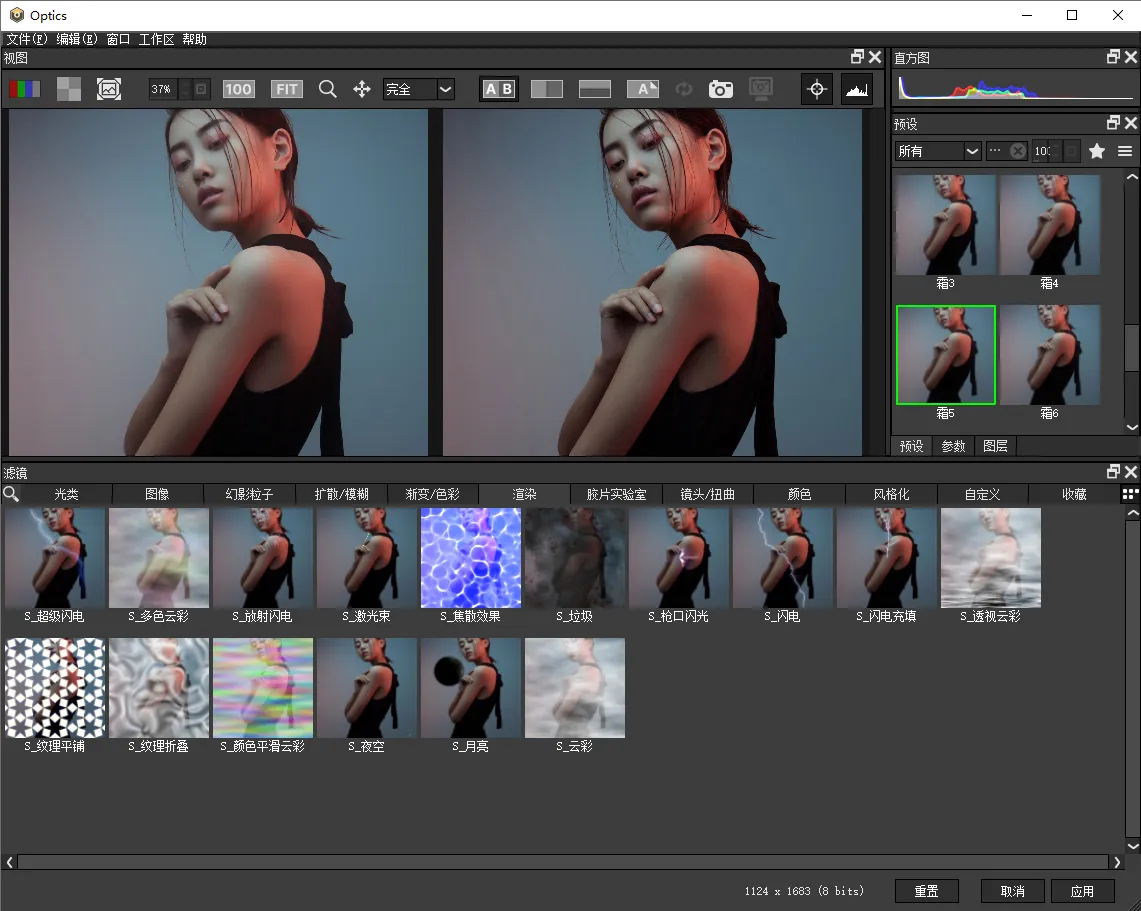
Task: Click the star favorites icon in presets
Action: coord(1097,151)
